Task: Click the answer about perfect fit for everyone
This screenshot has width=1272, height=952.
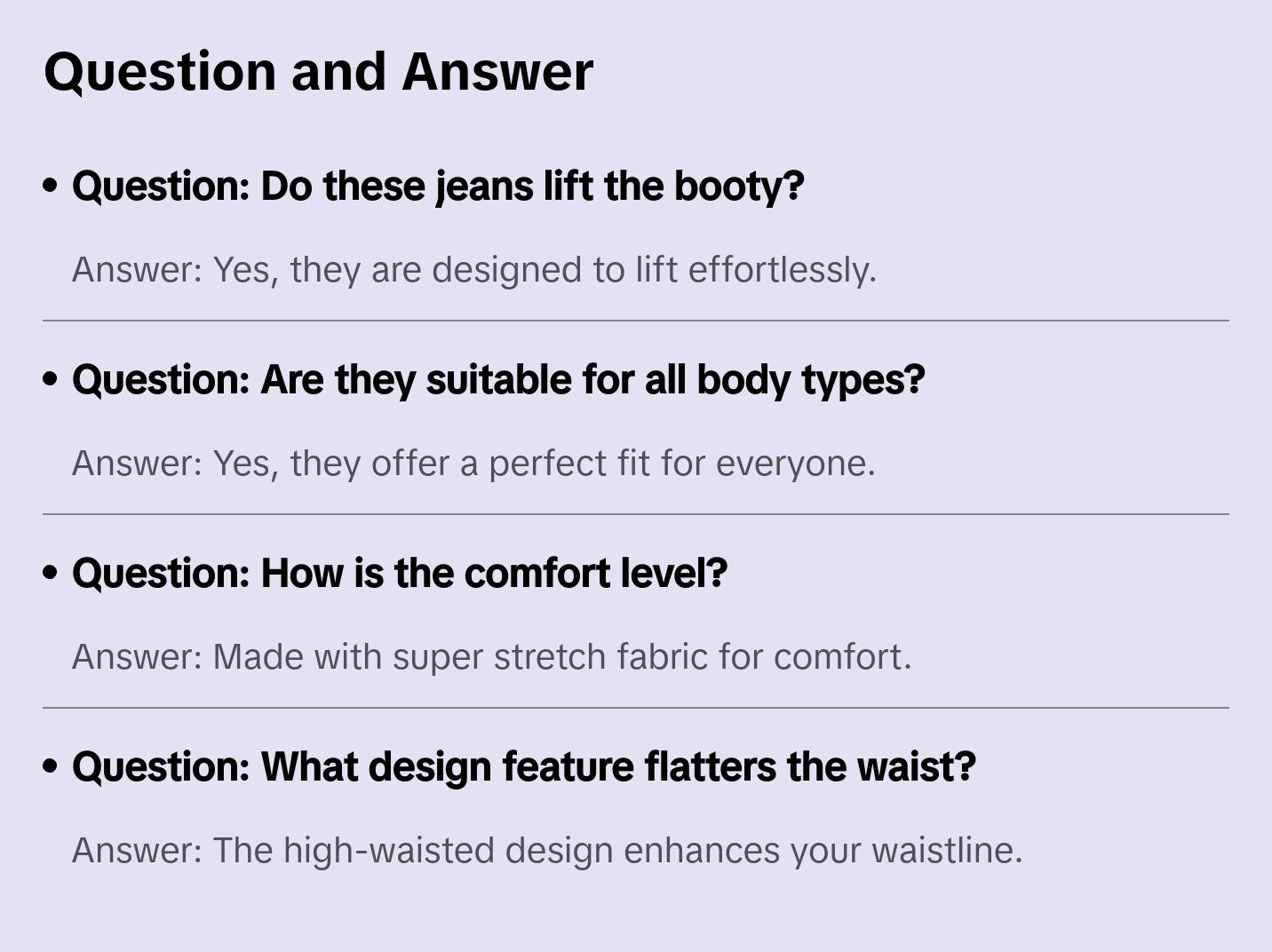Action: tap(473, 464)
